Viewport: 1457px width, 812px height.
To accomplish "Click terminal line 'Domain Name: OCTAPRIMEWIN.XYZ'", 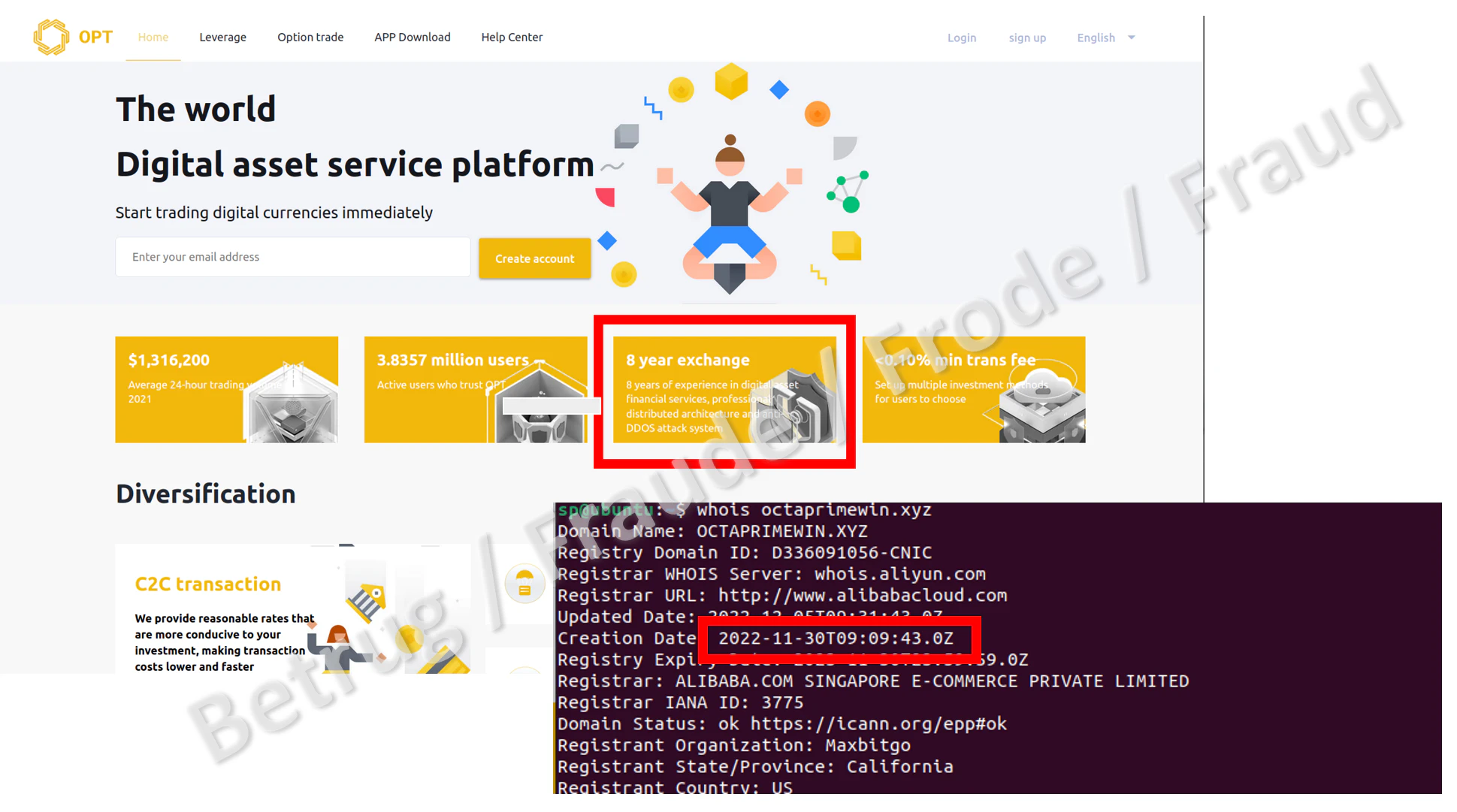I will click(712, 531).
